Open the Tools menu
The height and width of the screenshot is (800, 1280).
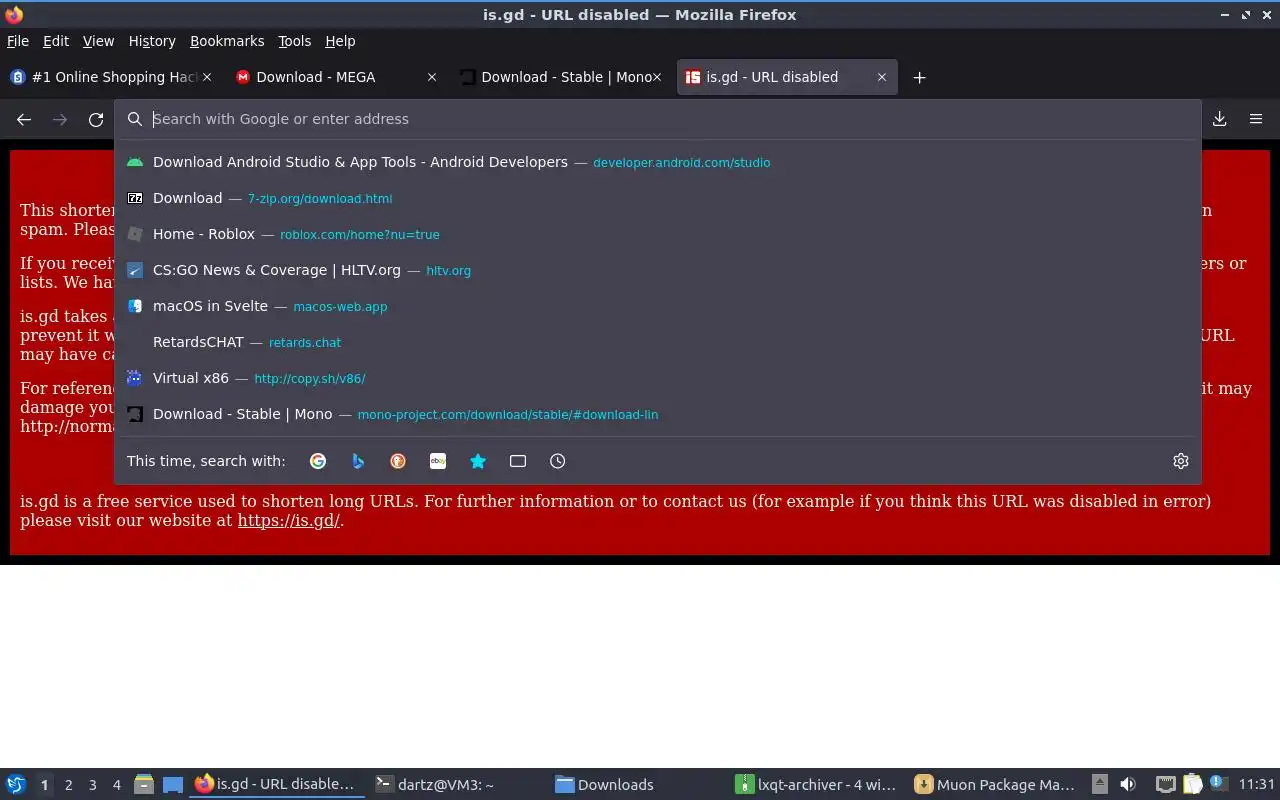(x=294, y=41)
